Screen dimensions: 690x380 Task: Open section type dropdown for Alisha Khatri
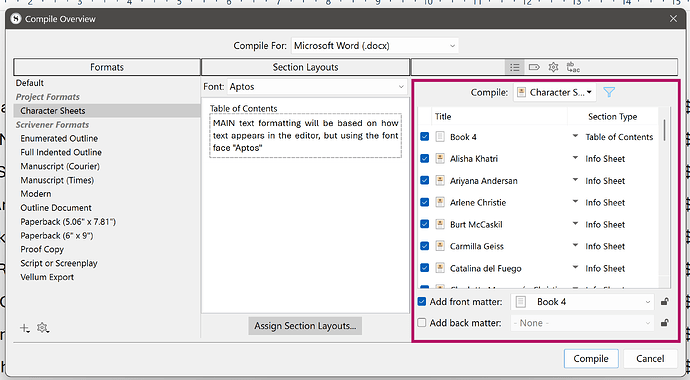tap(575, 158)
